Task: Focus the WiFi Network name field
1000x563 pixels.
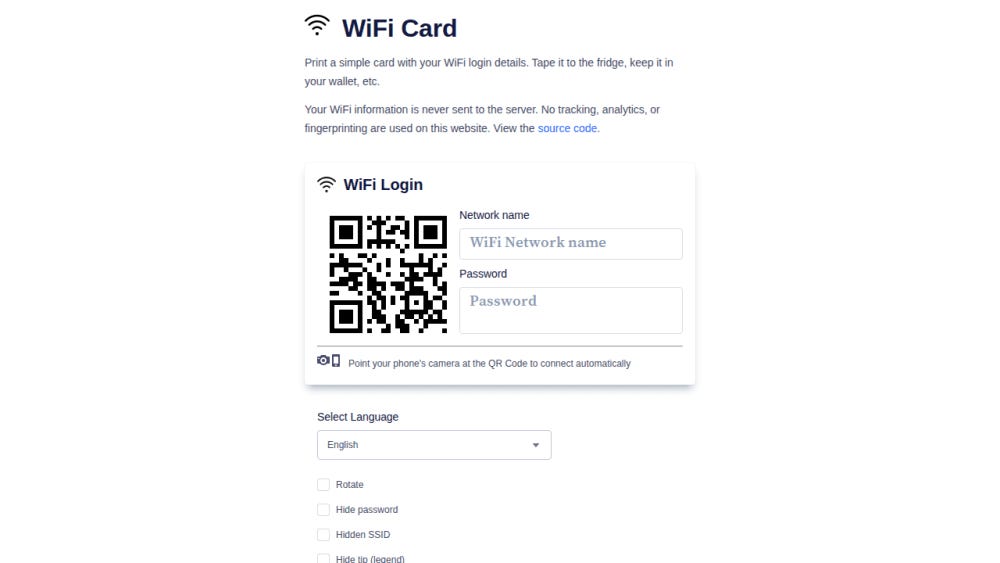Action: point(571,244)
